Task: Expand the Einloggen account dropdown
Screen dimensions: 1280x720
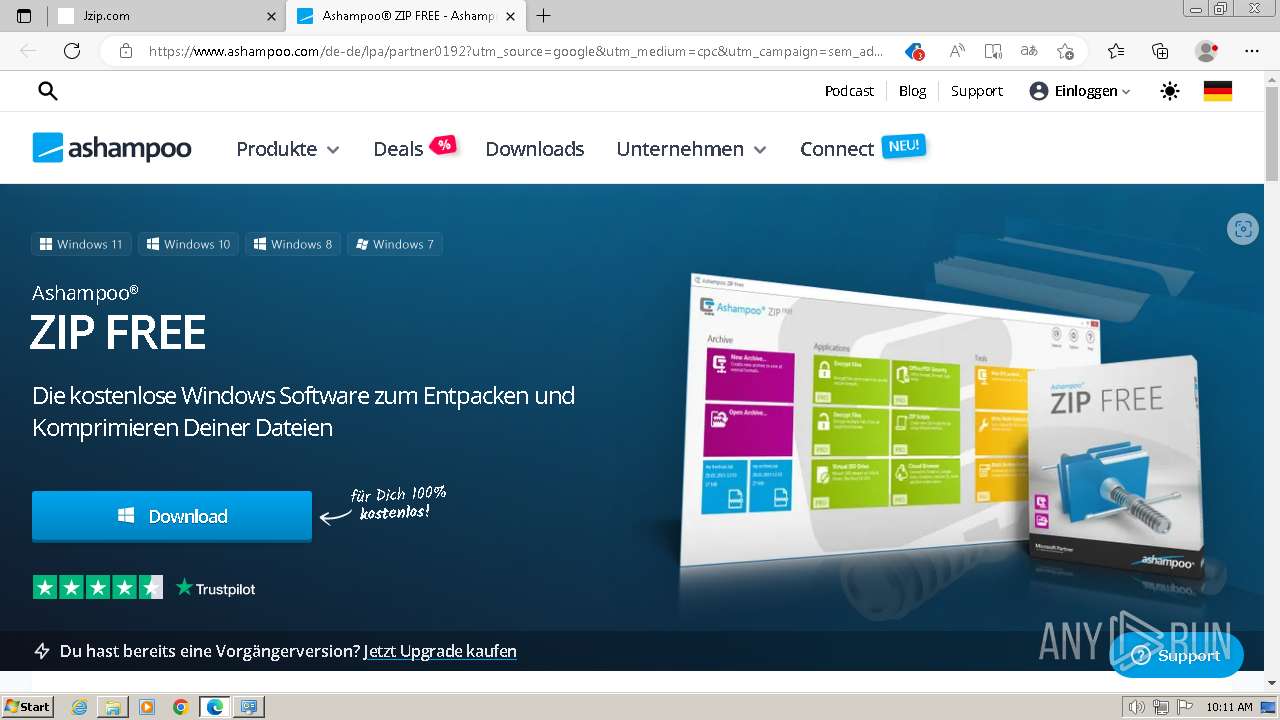Action: pyautogui.click(x=1080, y=91)
